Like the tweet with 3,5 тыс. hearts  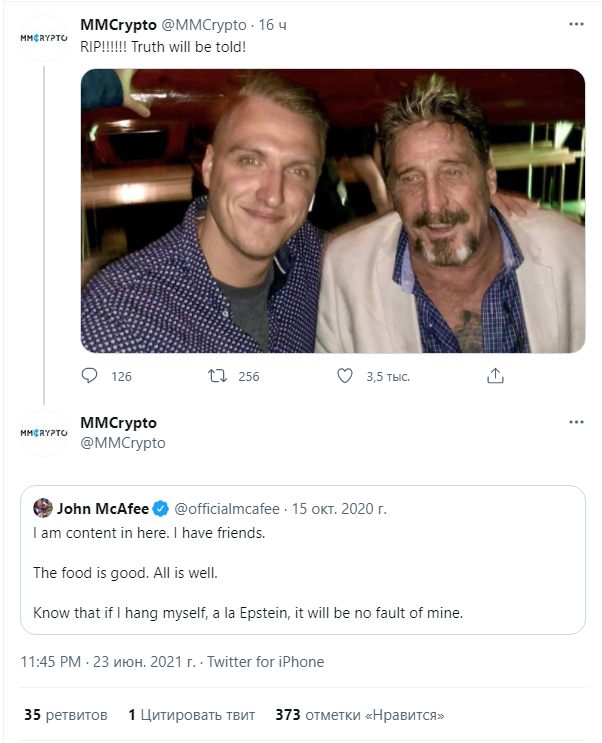click(345, 376)
